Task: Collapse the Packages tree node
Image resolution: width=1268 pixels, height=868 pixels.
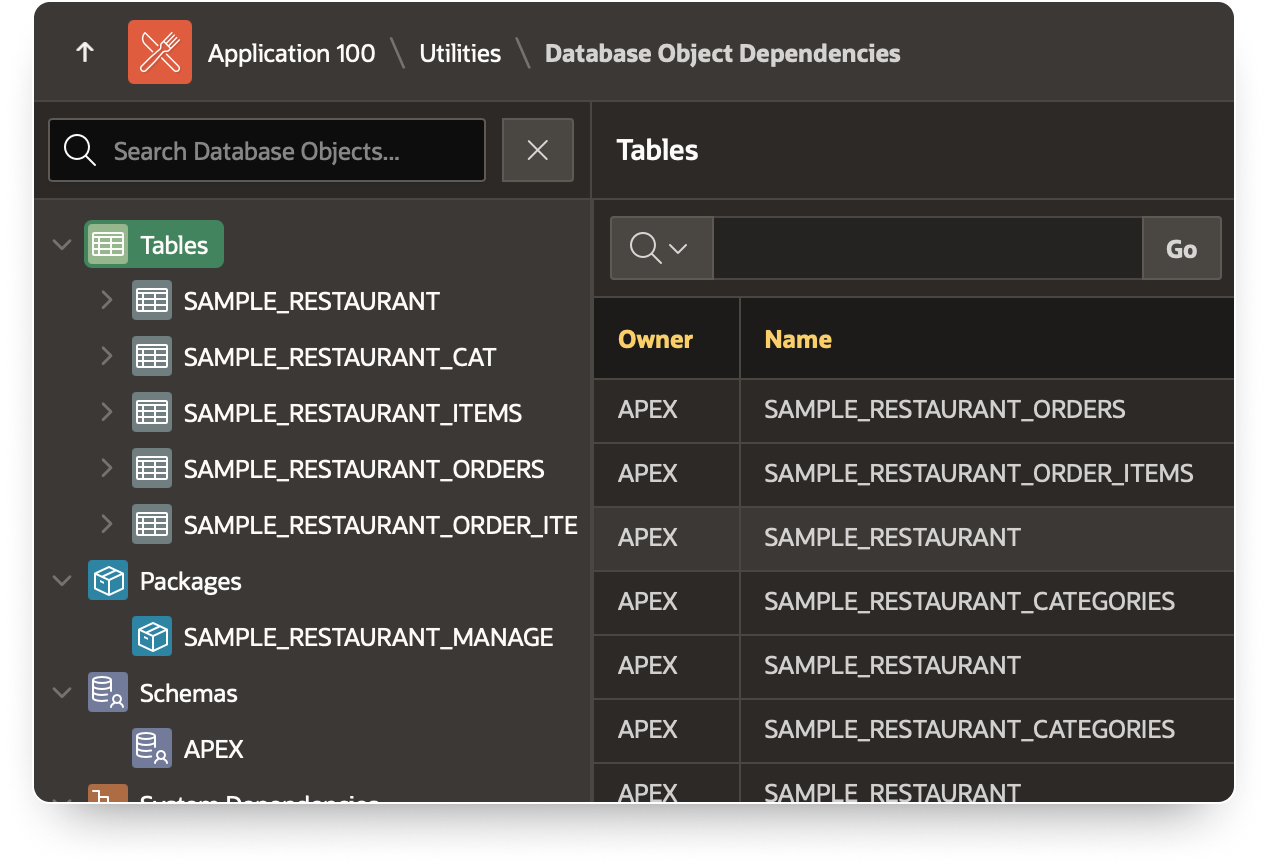Action: tap(61, 580)
